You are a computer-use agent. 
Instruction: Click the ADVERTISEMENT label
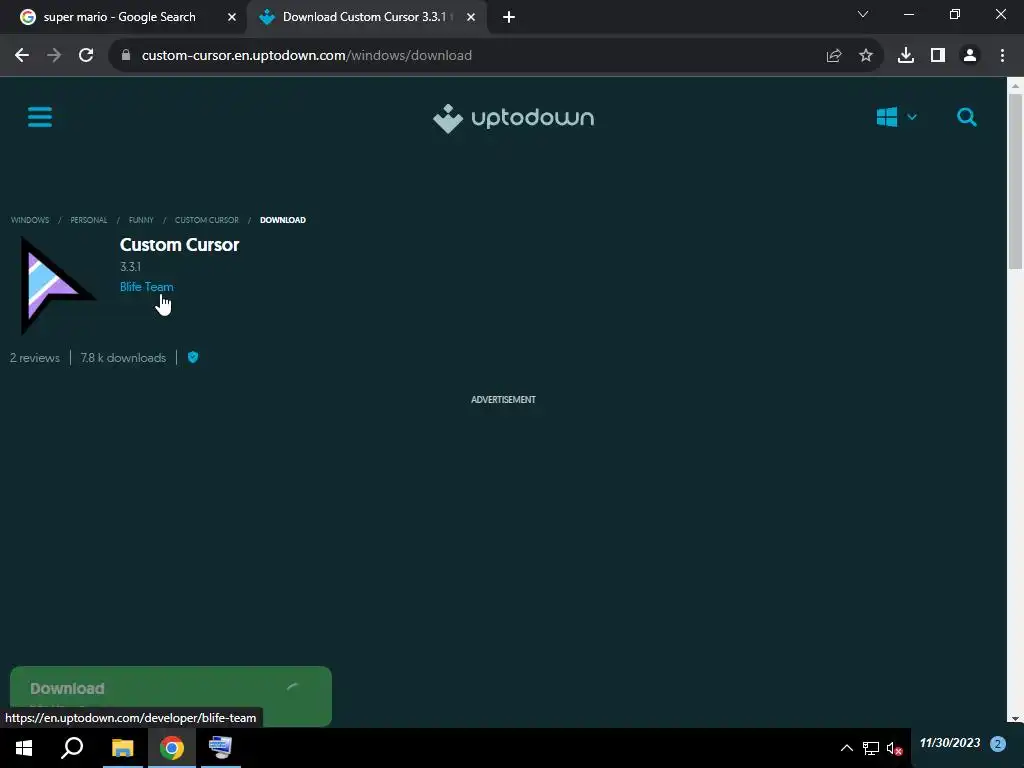point(504,400)
